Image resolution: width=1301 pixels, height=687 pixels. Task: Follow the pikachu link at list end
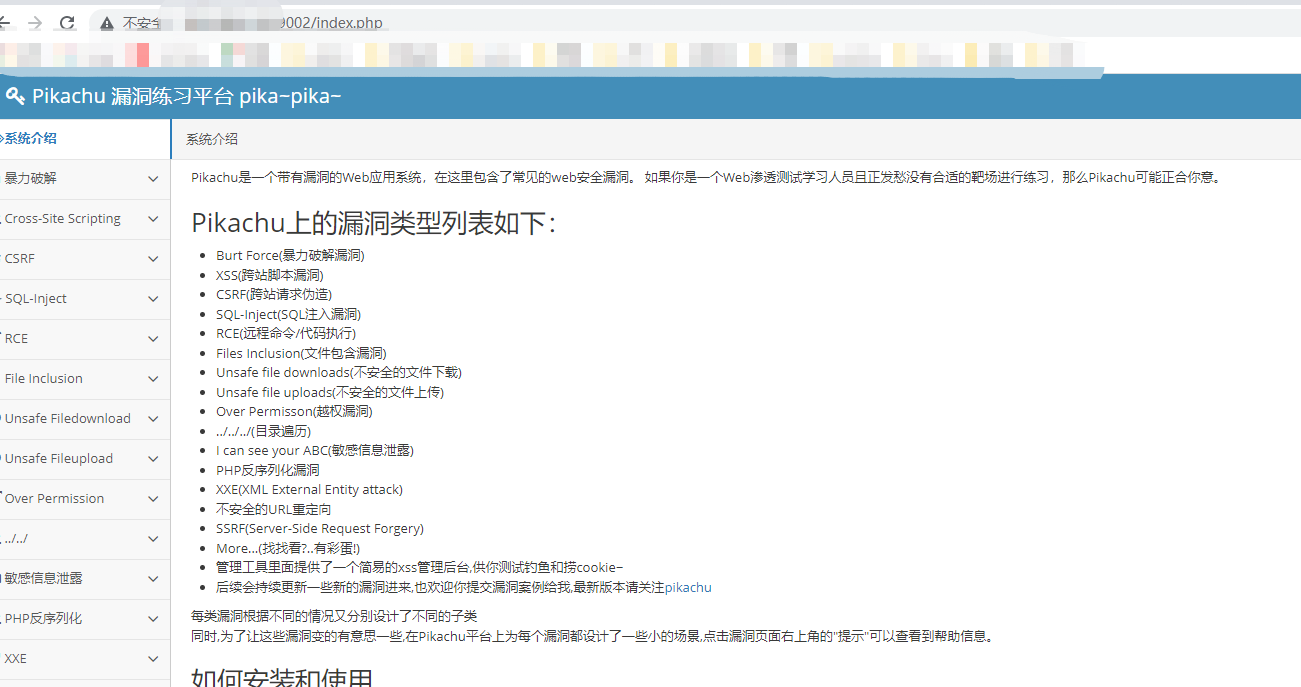[688, 587]
